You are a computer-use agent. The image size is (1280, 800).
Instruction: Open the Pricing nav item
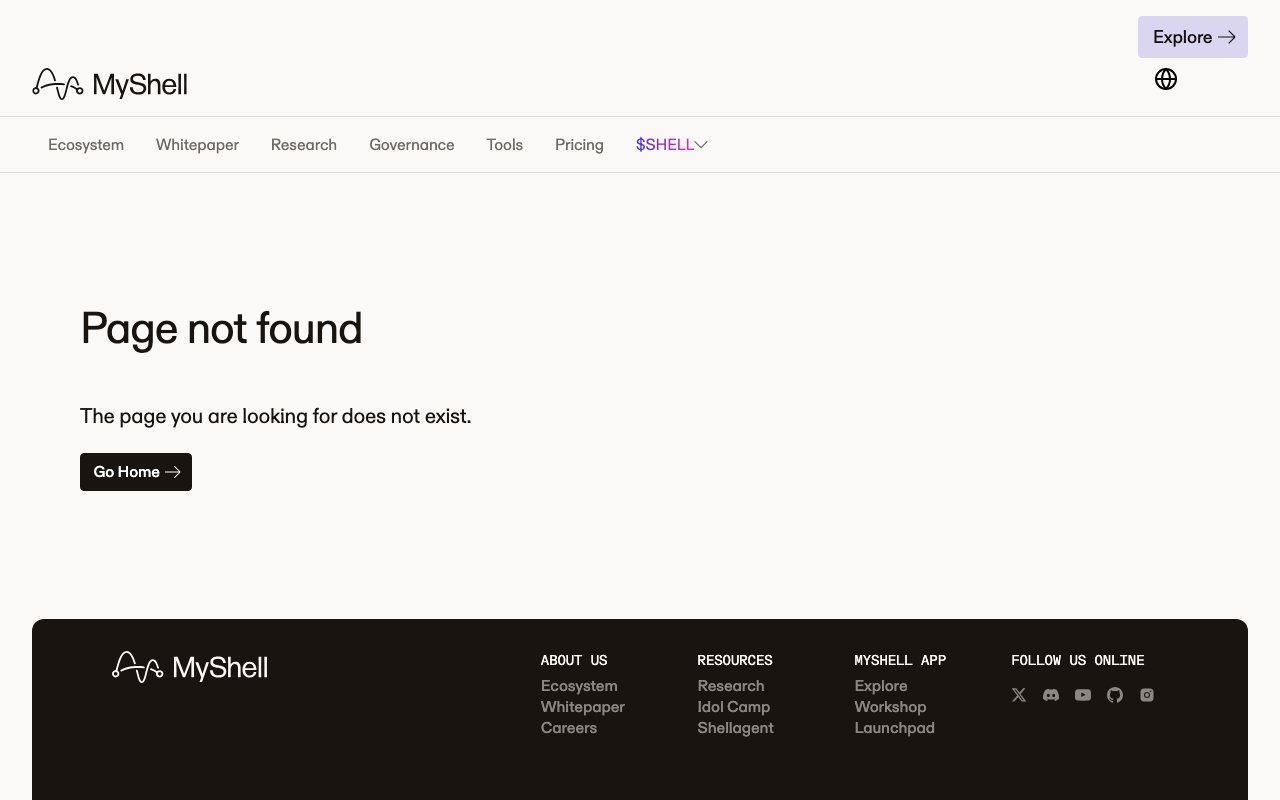coord(579,145)
